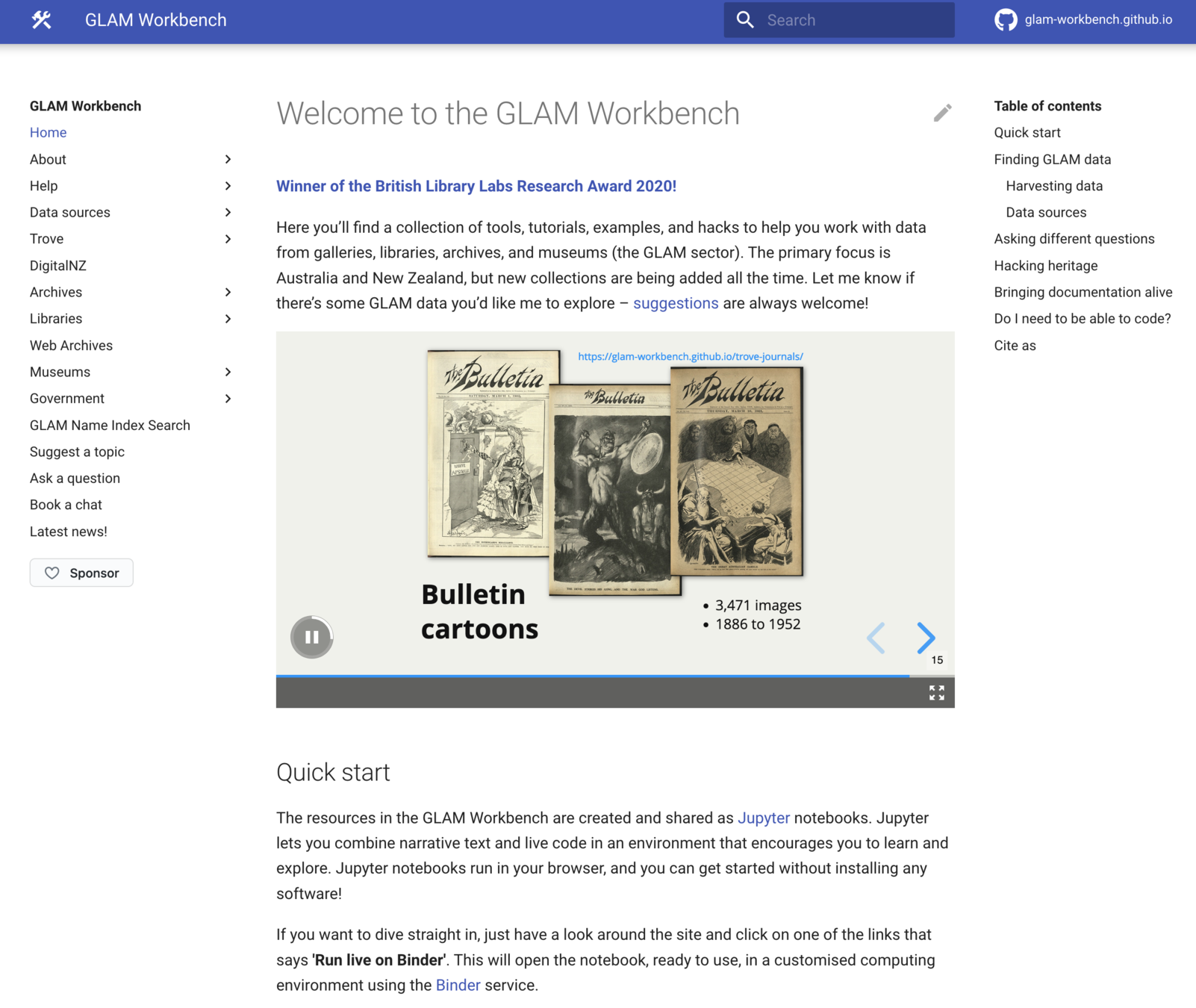Open the DigitalNZ navigation item
Screen dimensions: 1196x1008
click(x=58, y=266)
